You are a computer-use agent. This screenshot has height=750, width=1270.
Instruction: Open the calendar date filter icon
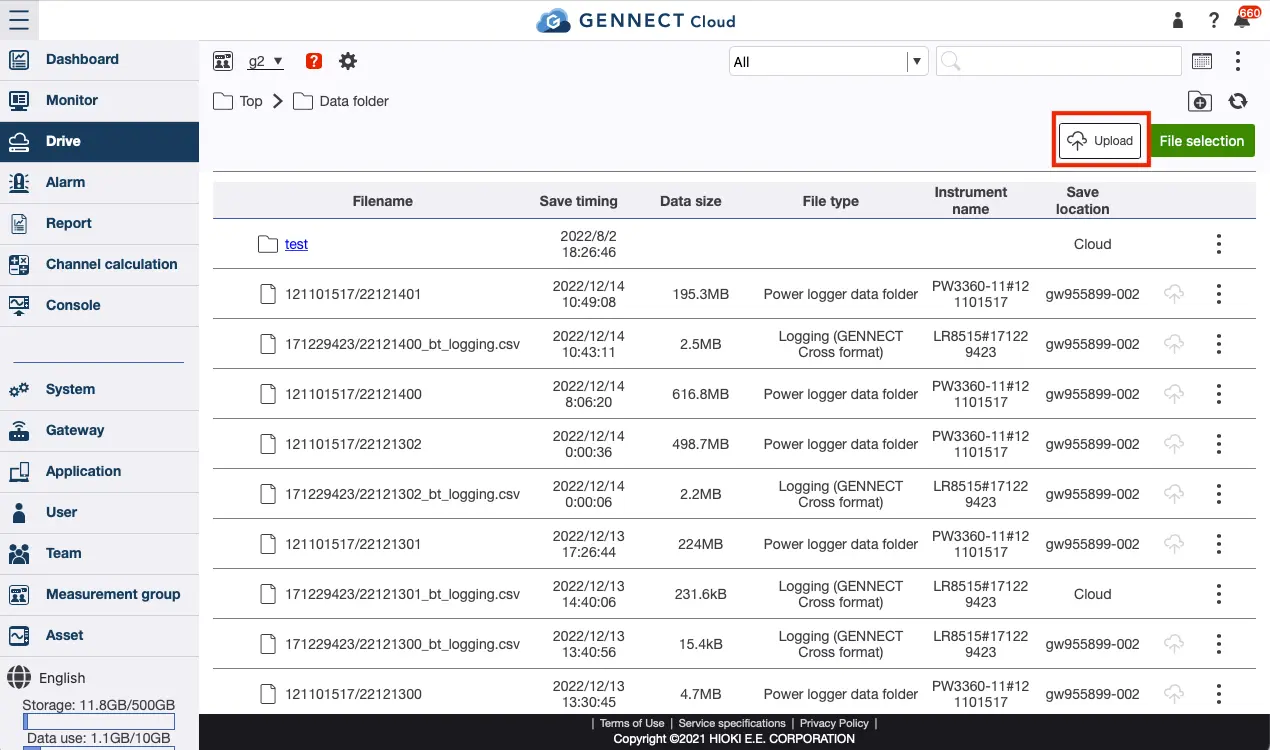point(1202,61)
